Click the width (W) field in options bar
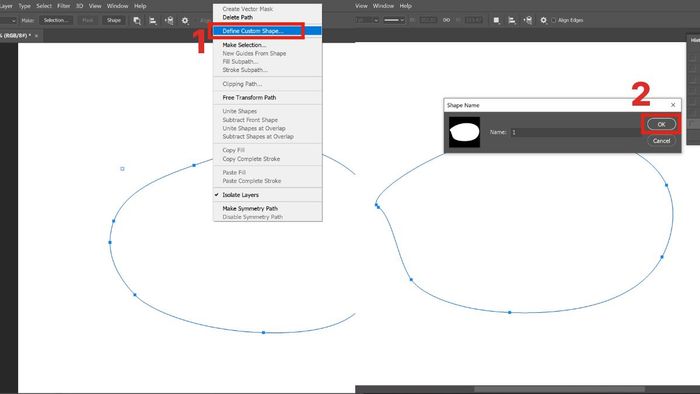 tap(428, 20)
